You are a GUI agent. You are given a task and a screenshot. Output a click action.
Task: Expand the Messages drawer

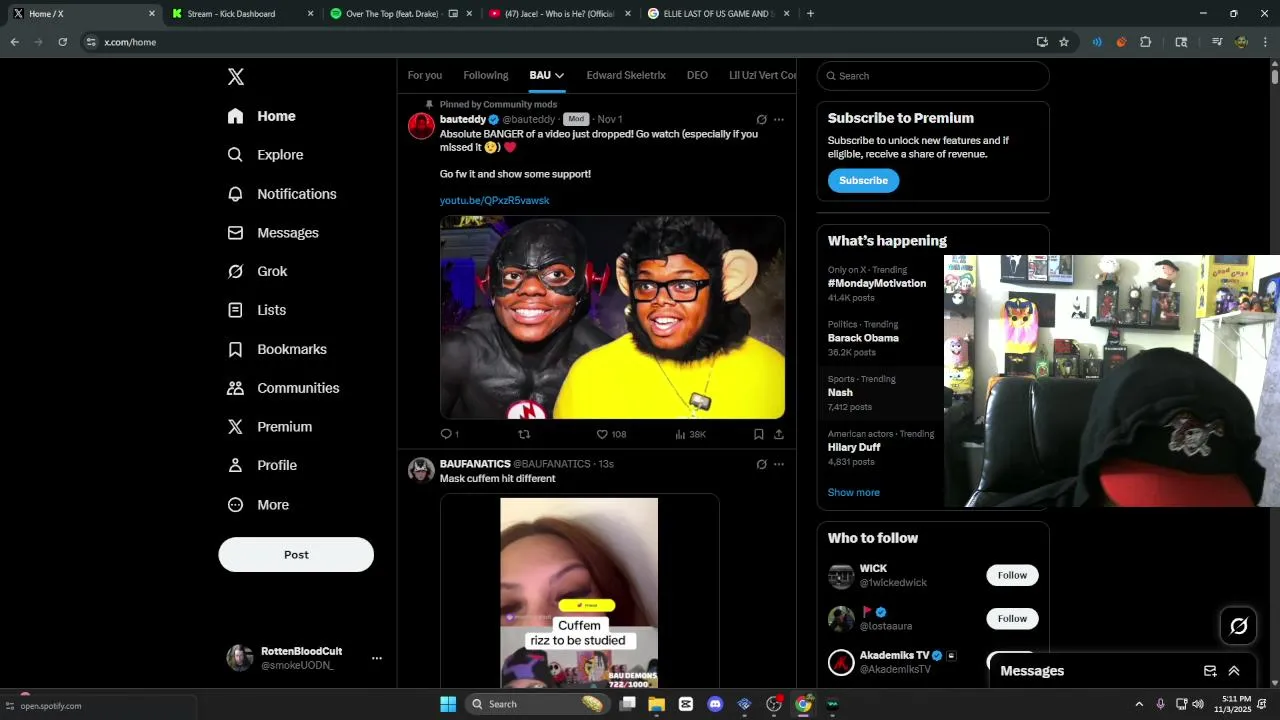[x=1234, y=671]
